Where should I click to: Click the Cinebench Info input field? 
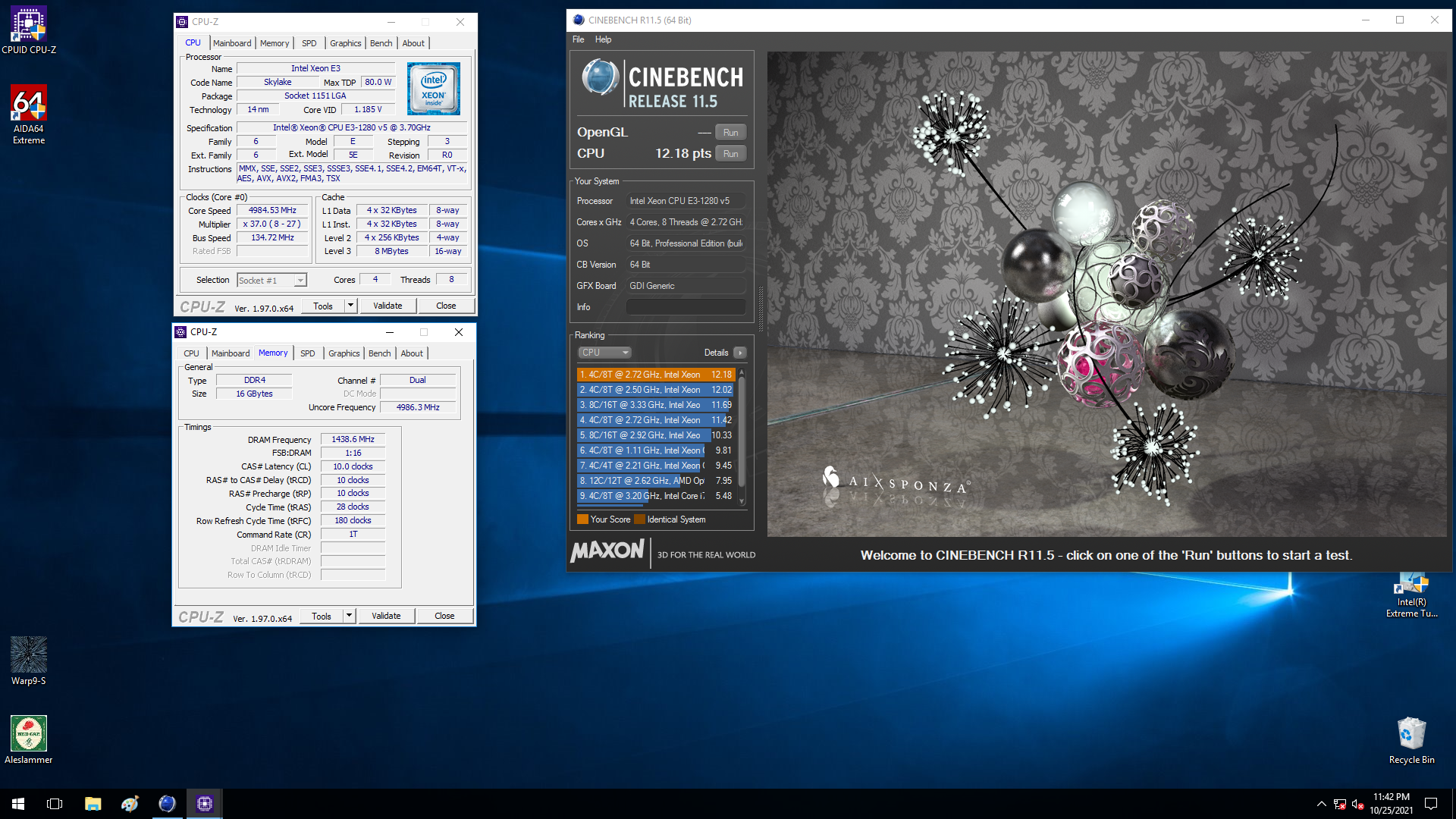pos(686,307)
